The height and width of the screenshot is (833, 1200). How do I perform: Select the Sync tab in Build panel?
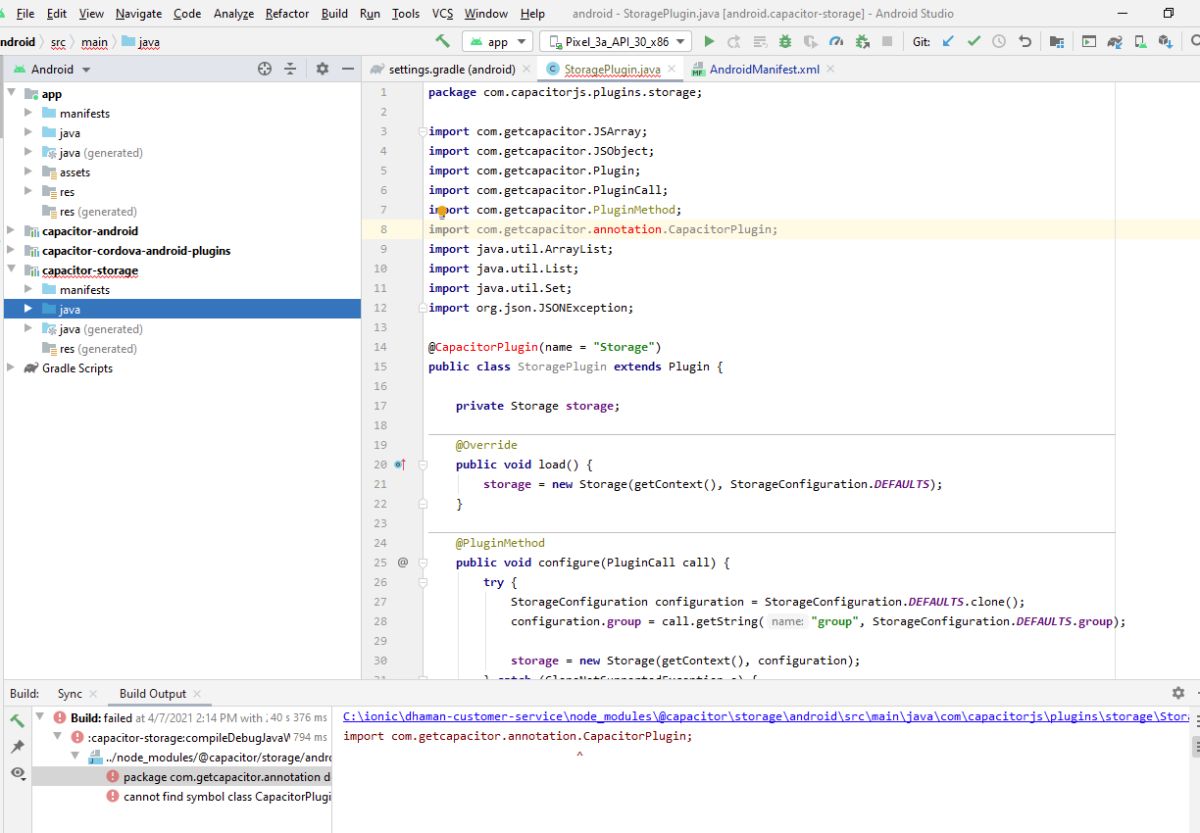click(x=70, y=693)
